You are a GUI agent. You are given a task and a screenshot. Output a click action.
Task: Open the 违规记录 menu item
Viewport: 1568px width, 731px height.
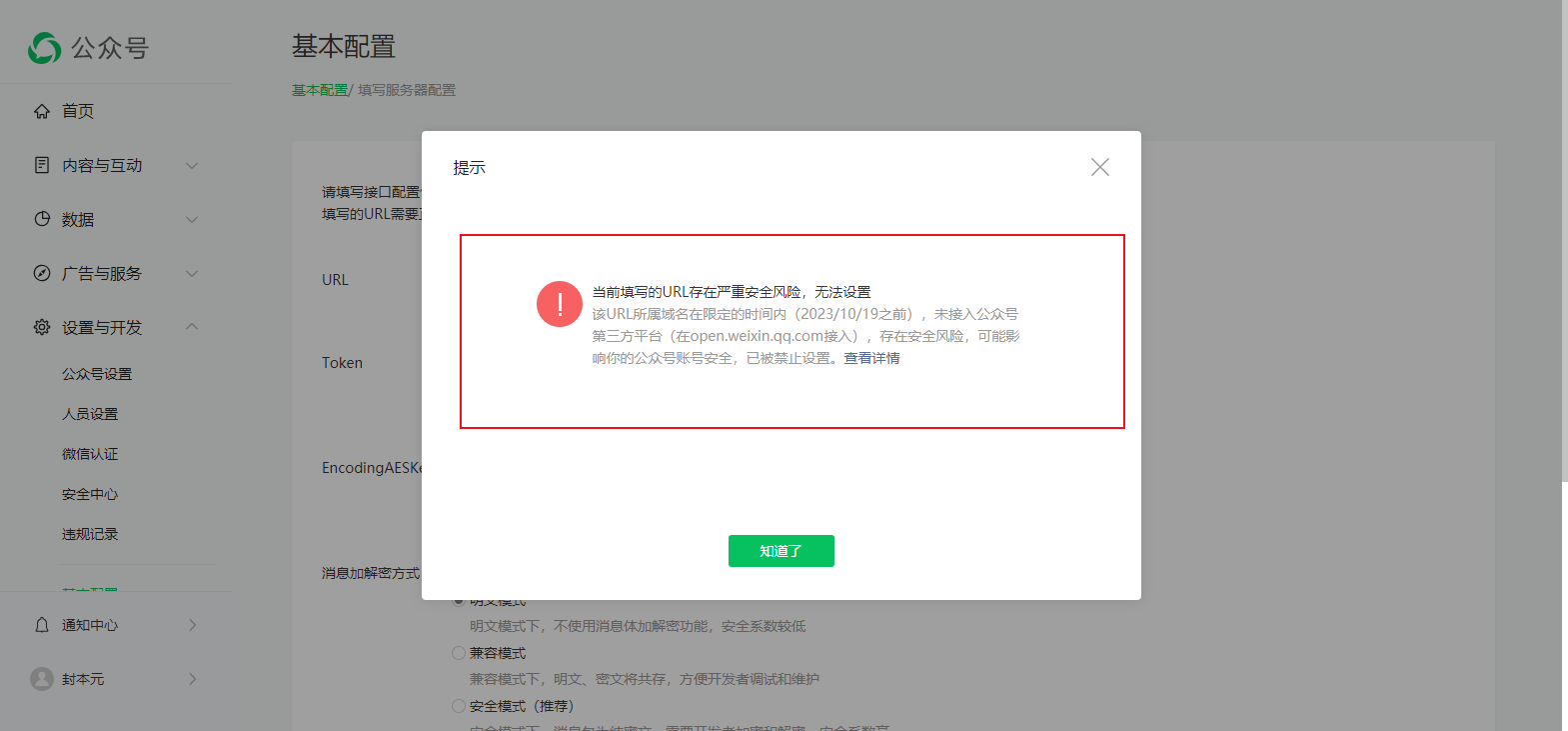pos(90,534)
